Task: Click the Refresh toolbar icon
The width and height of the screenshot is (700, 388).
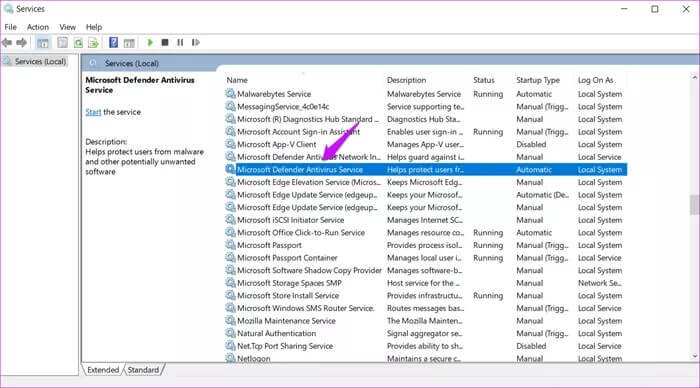Action: pyautogui.click(x=78, y=43)
